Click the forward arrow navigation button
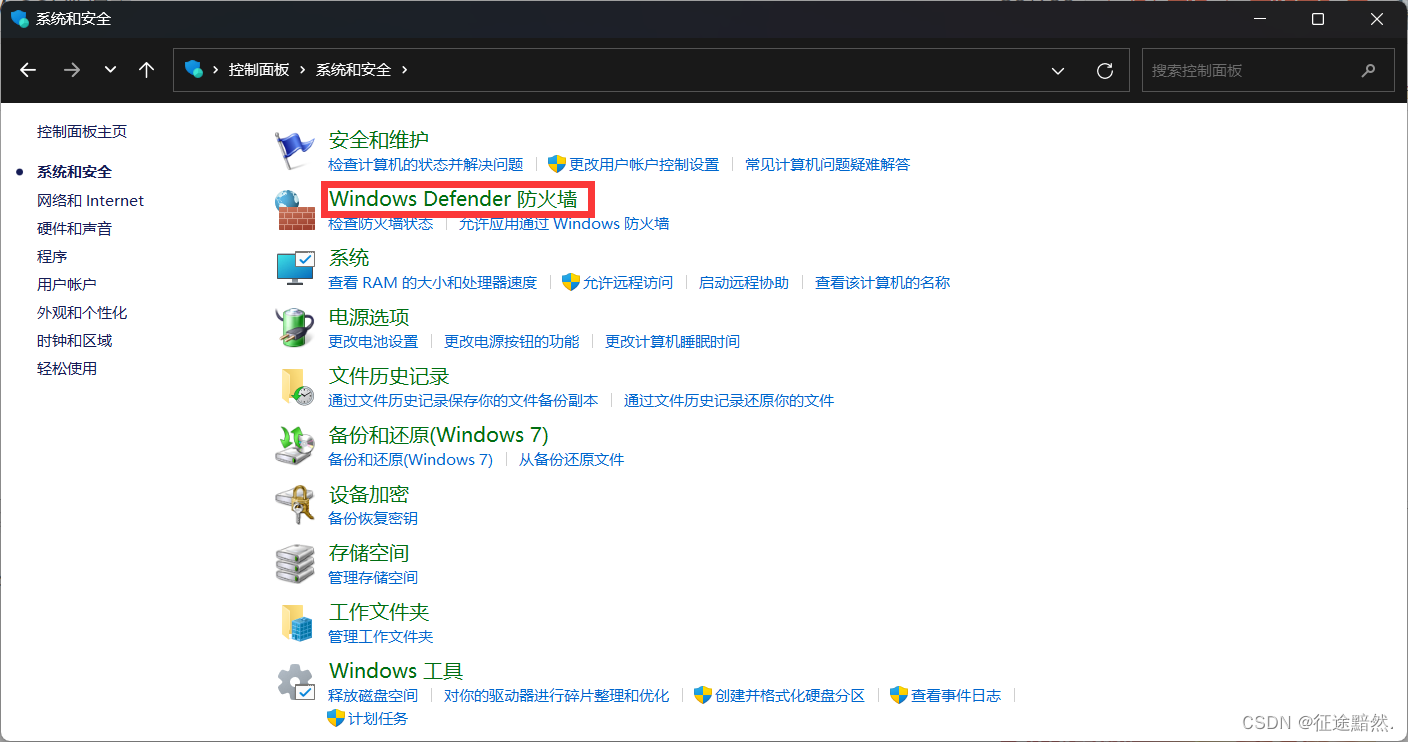 (x=71, y=70)
